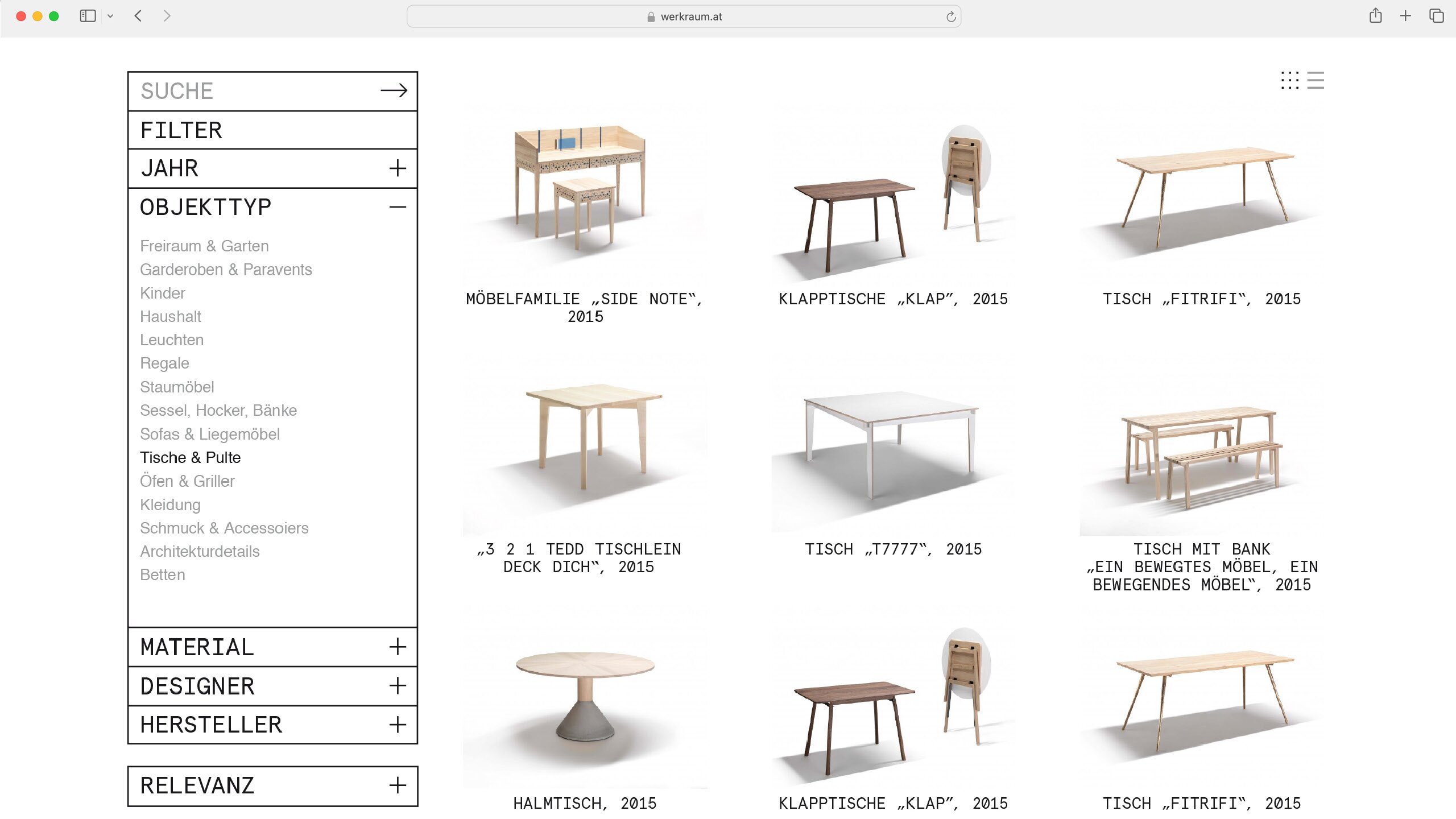Toggle the Safari sidebar icon
The height and width of the screenshot is (819, 1456).
click(88, 16)
